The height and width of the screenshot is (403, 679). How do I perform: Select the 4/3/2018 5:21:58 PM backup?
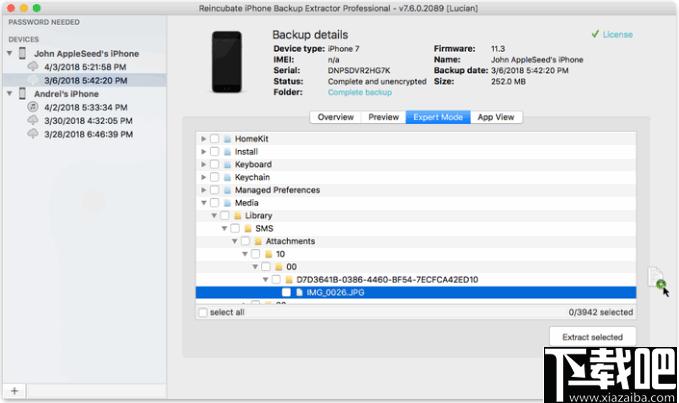click(85, 67)
